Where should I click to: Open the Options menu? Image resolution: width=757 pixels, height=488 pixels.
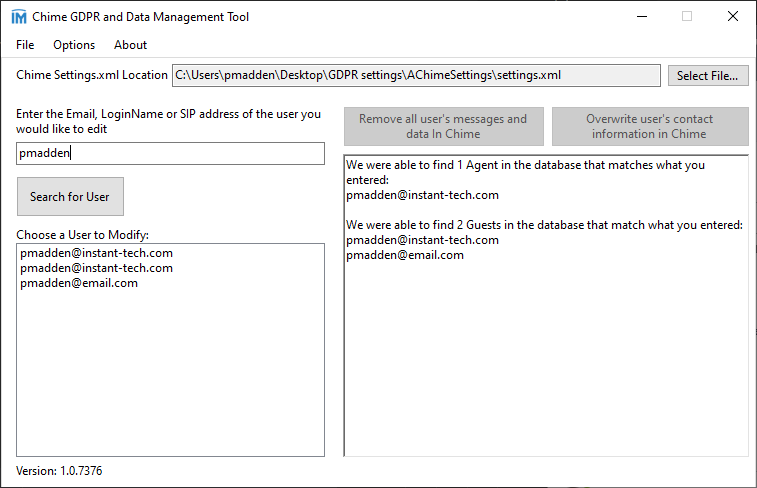(74, 45)
